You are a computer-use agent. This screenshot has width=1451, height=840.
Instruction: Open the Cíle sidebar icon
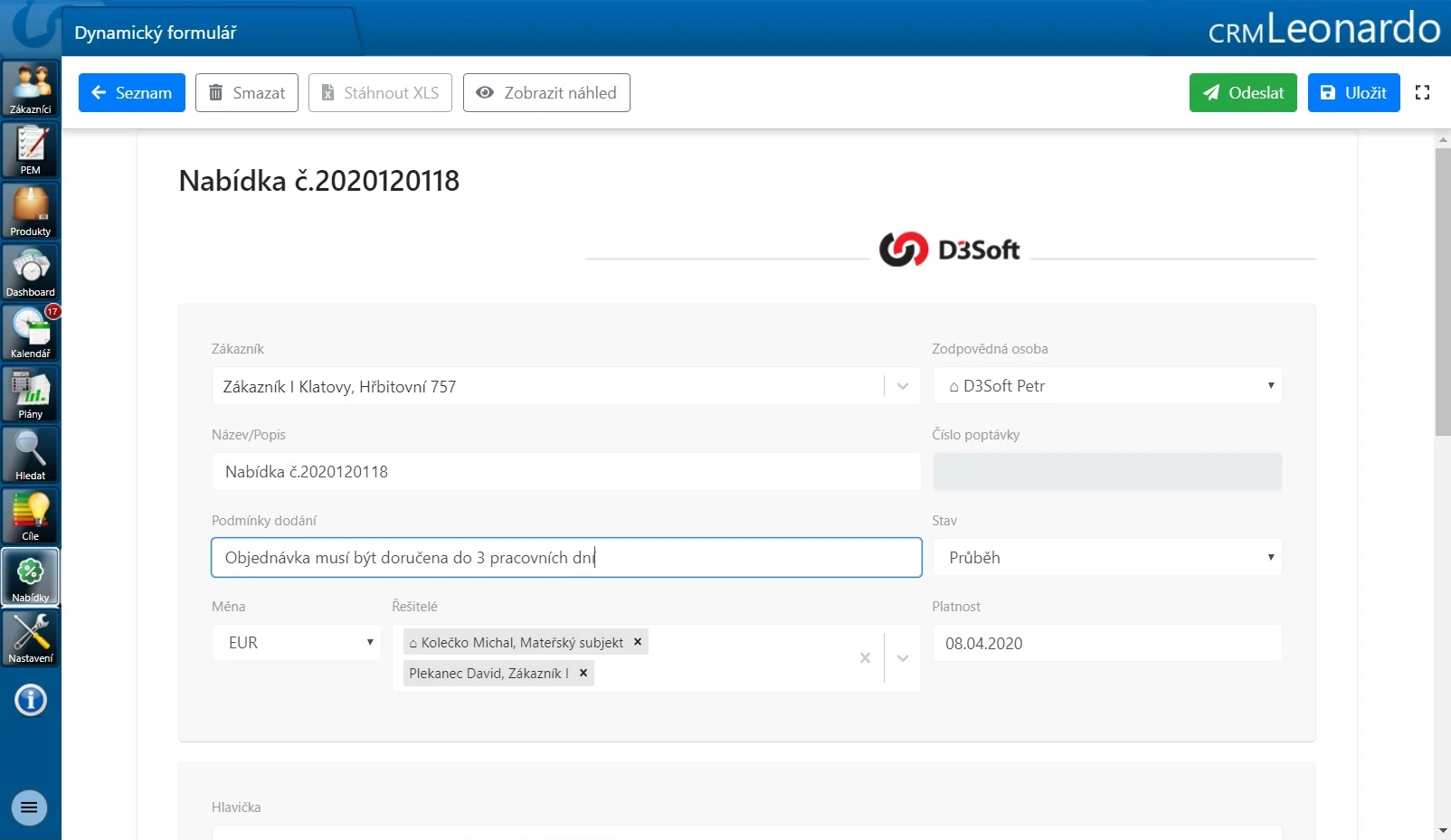click(x=31, y=515)
